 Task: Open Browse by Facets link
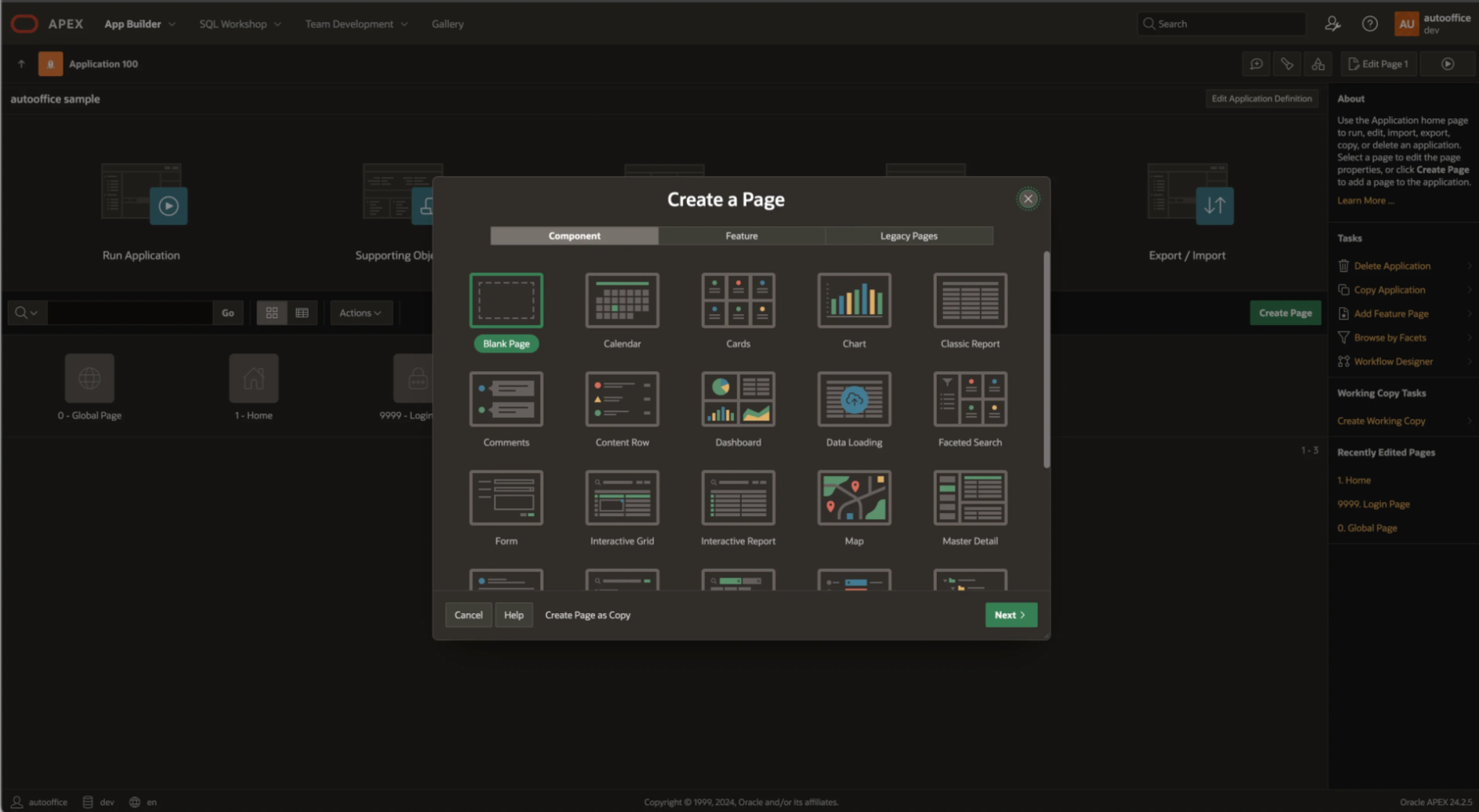pos(1390,337)
